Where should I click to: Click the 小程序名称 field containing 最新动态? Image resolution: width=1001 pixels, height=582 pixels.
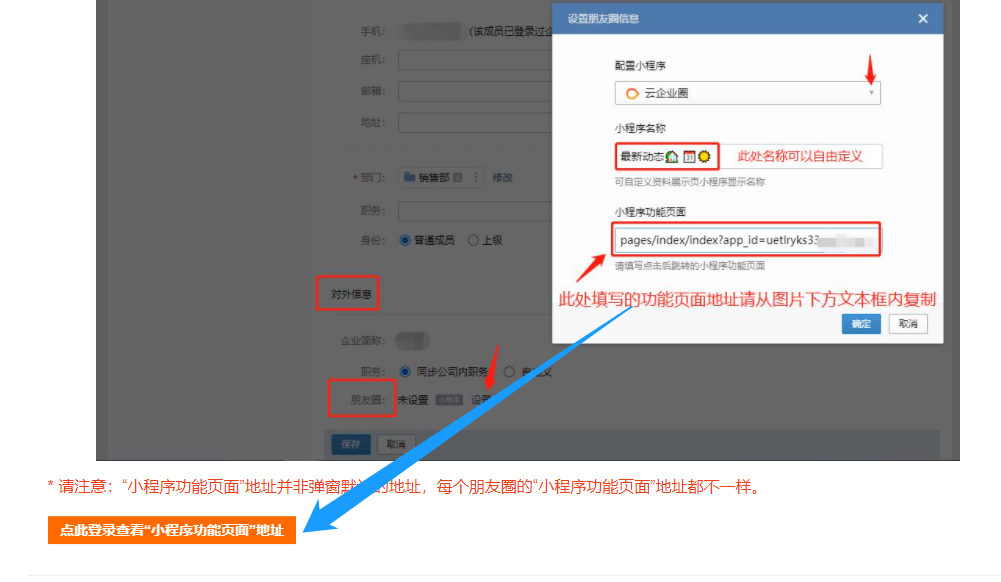(x=748, y=156)
